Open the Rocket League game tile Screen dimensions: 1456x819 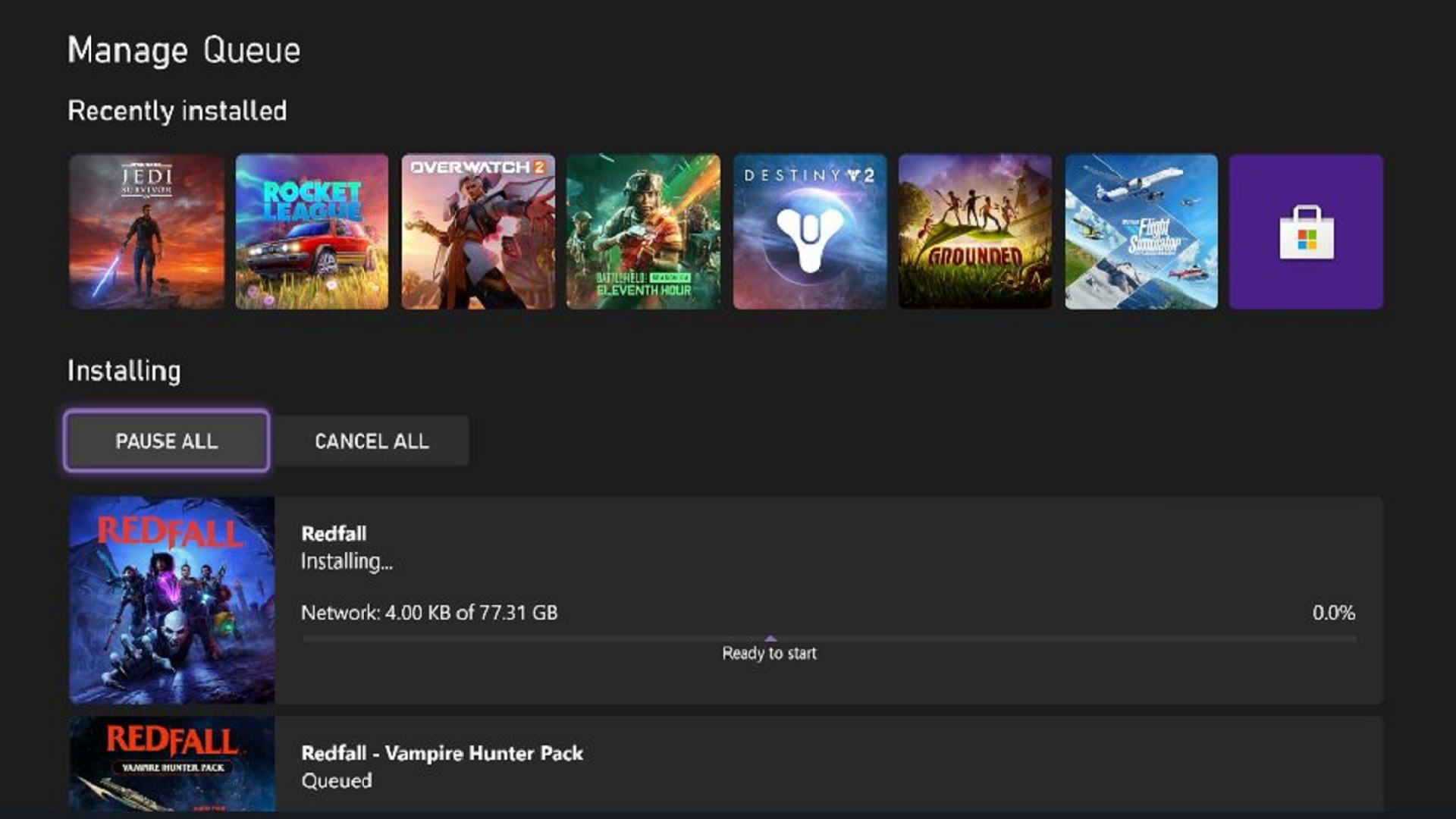(x=312, y=231)
